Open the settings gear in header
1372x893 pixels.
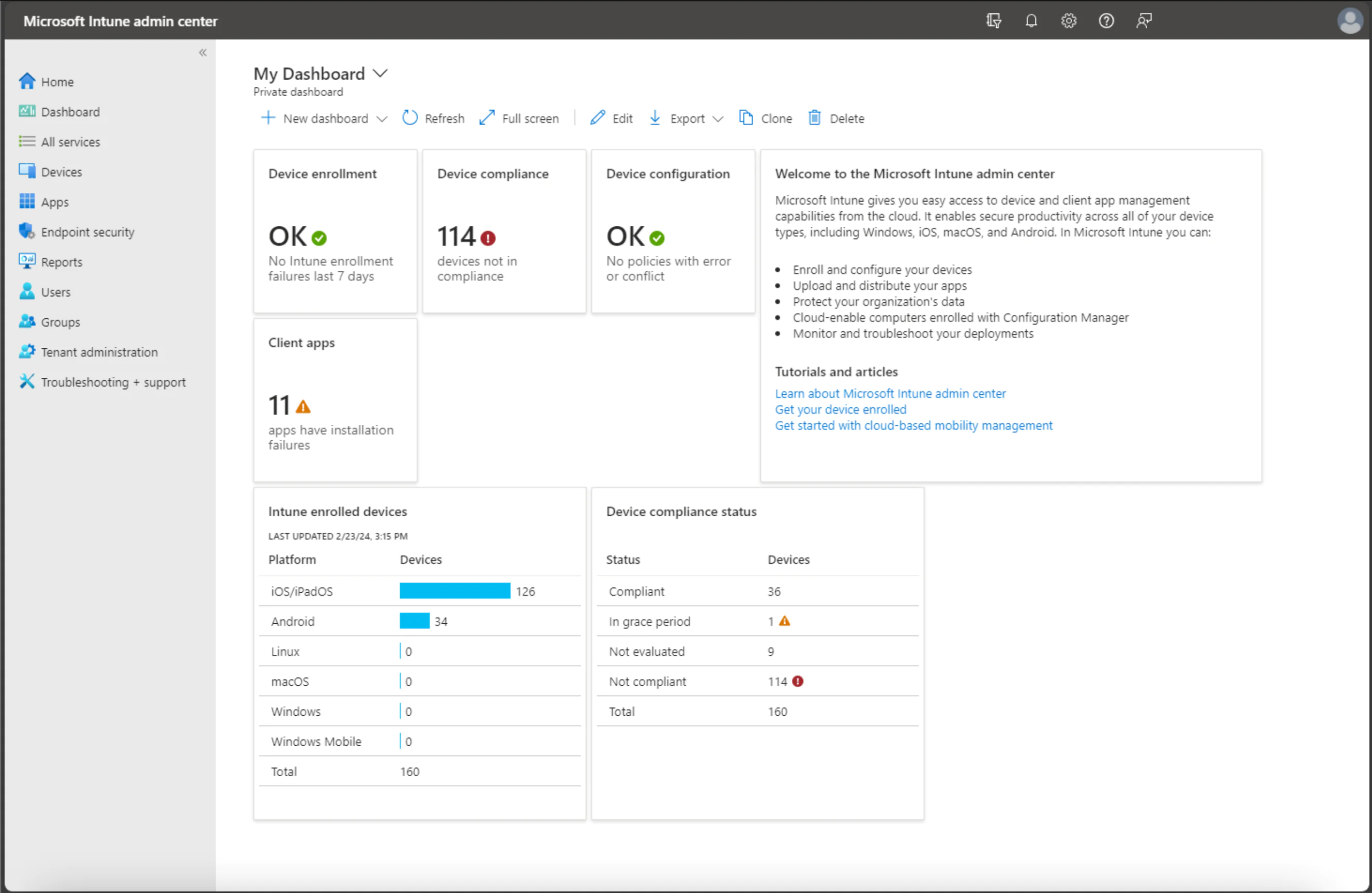pyautogui.click(x=1068, y=21)
